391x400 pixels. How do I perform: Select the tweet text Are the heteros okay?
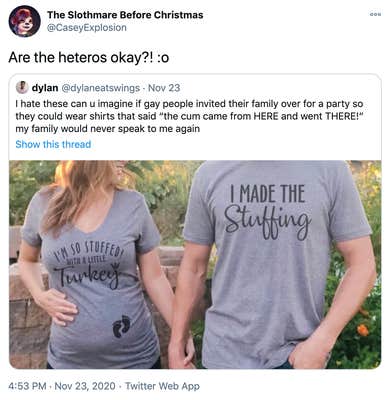(x=89, y=58)
